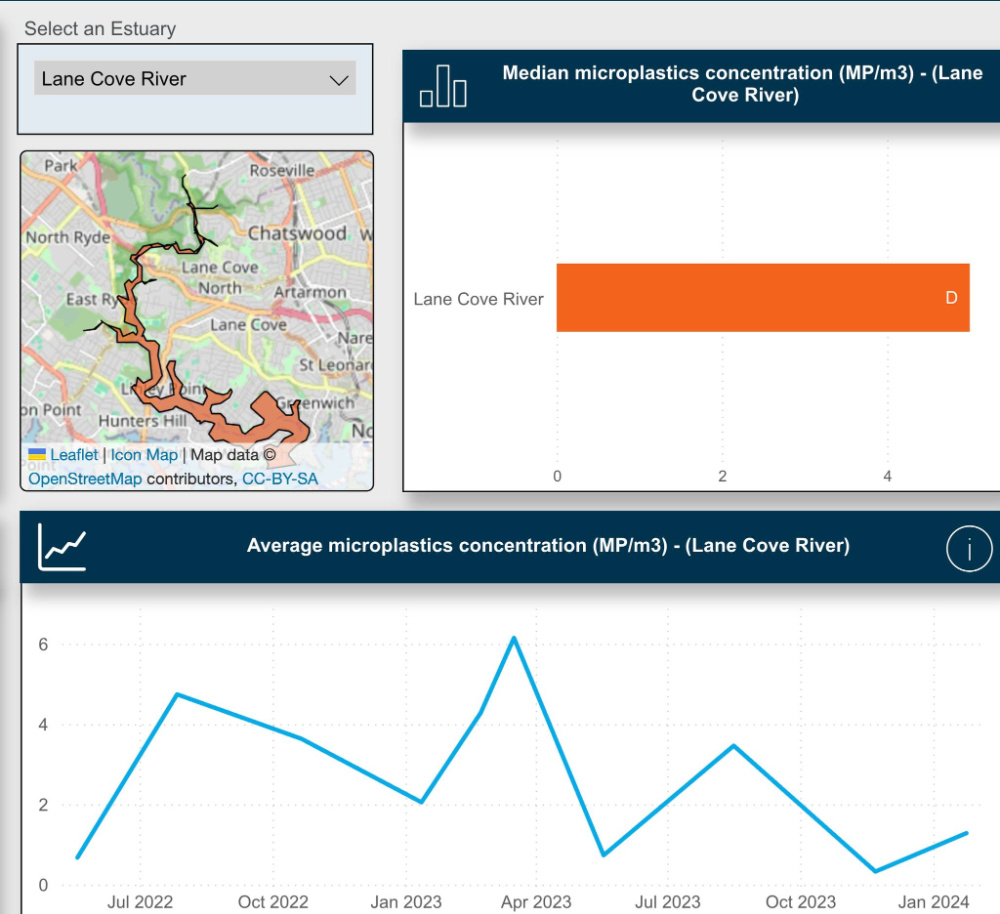Click the Lane Cove River bar axis label

click(478, 299)
